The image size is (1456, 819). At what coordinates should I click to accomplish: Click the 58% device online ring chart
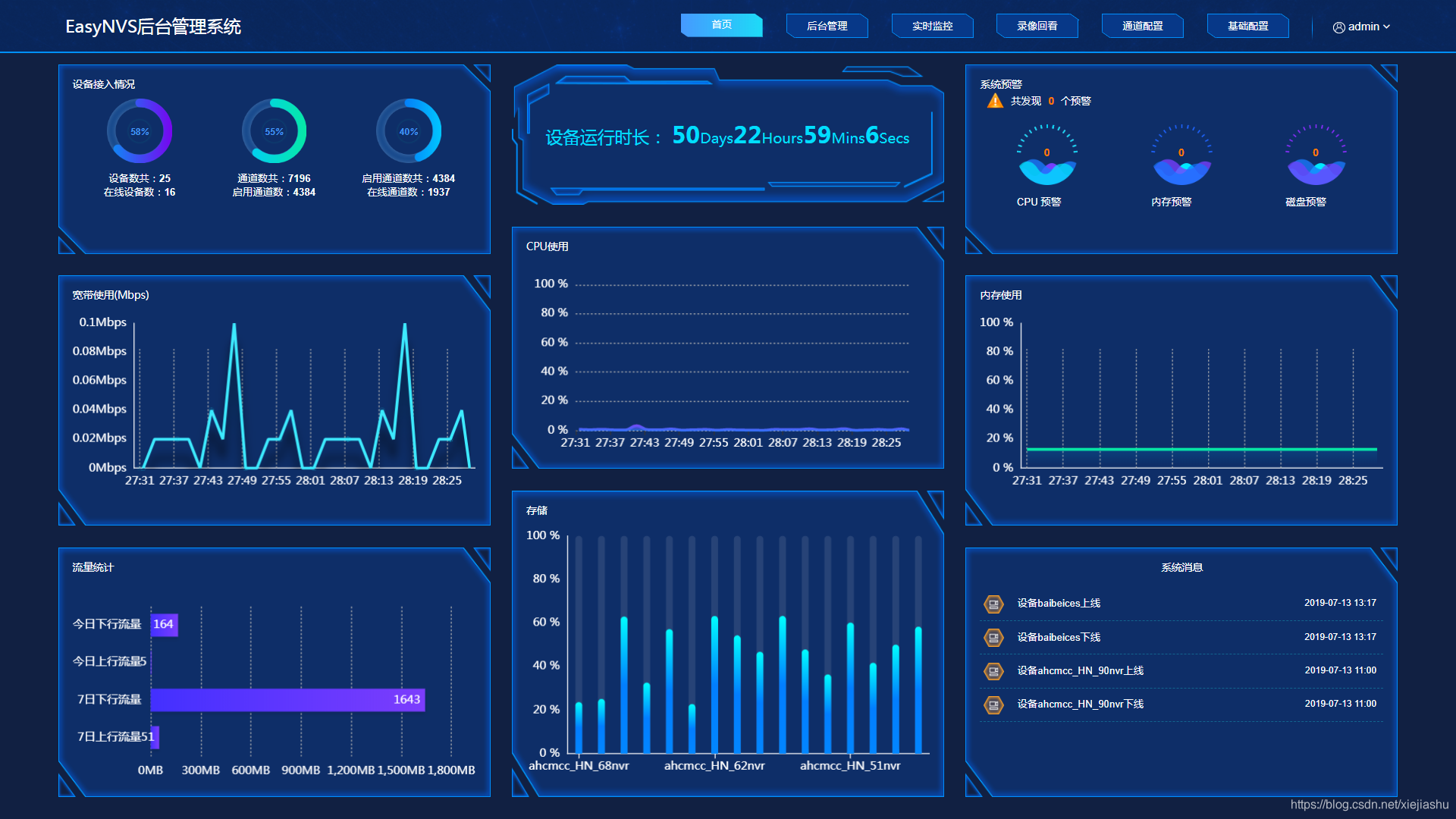(140, 131)
